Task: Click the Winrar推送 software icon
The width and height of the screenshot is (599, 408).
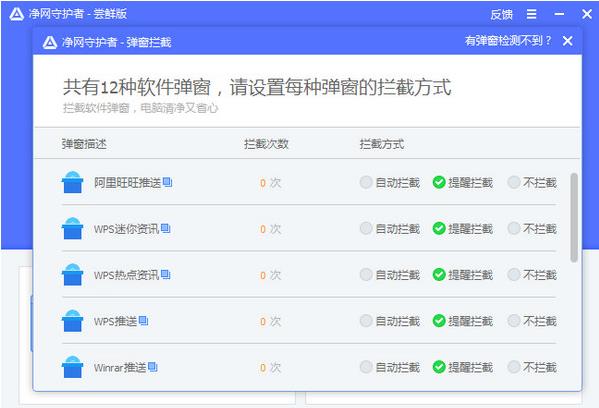Action: pyautogui.click(x=72, y=367)
